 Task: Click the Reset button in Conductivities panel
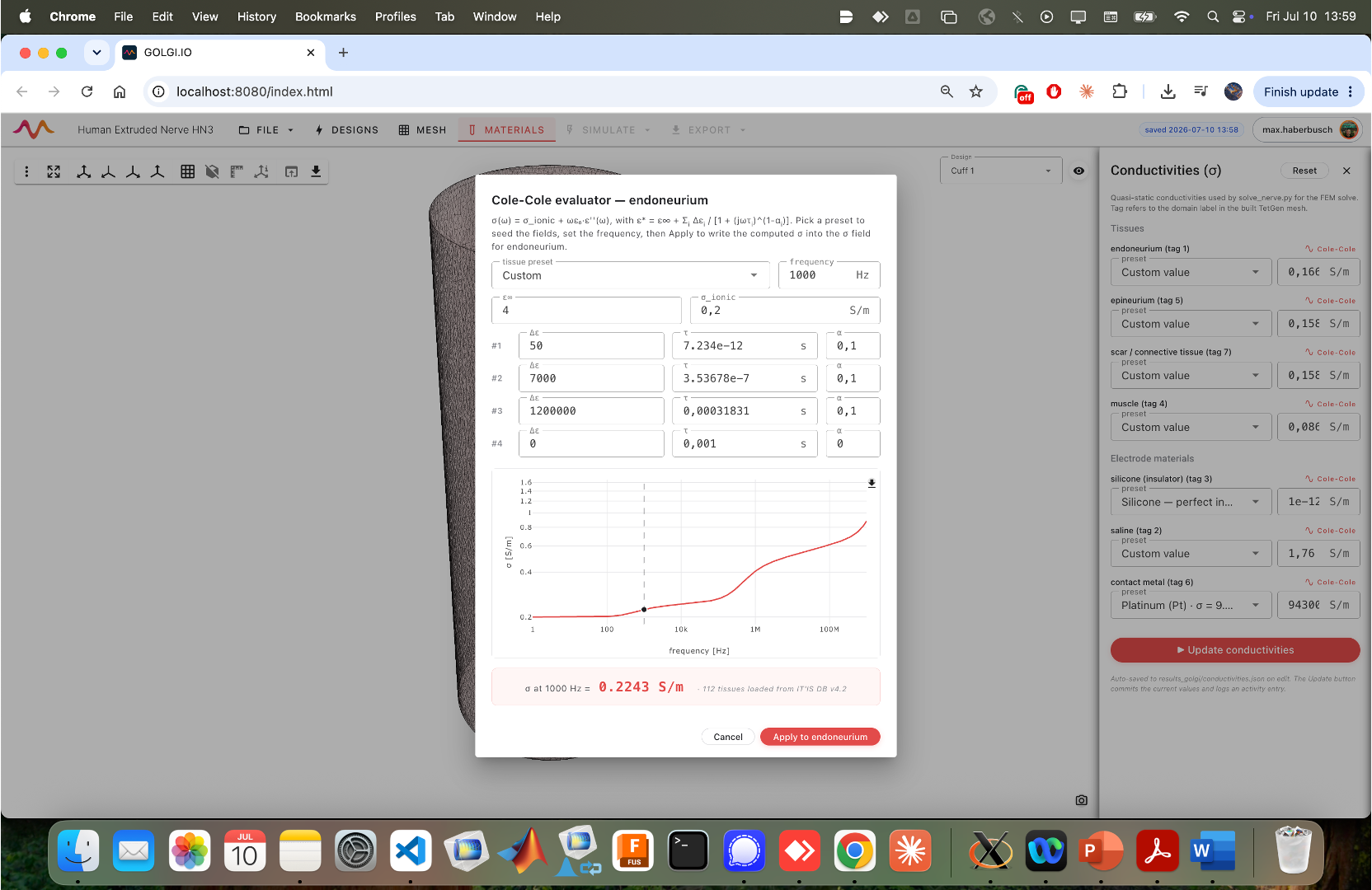[x=1304, y=171]
